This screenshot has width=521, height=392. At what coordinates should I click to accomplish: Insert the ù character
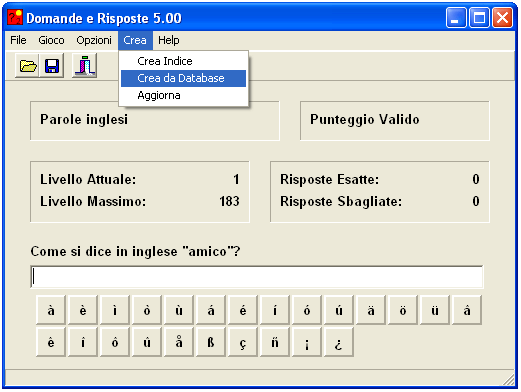coord(179,310)
